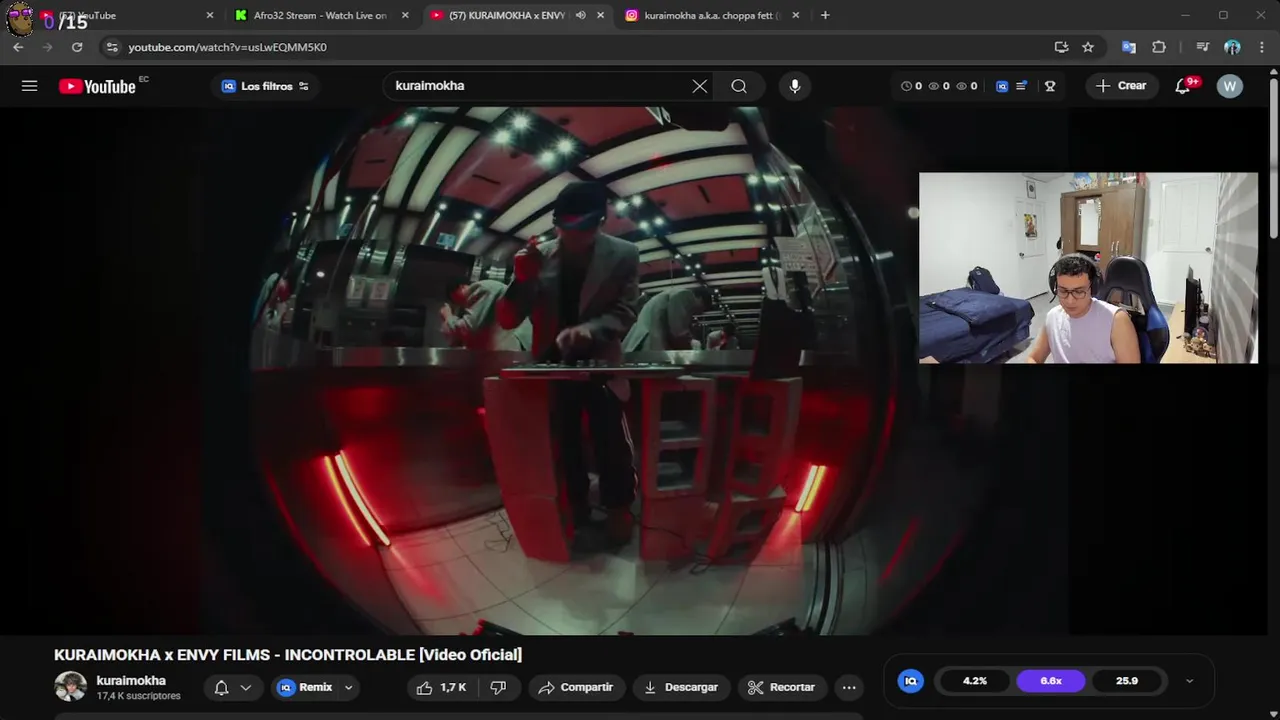
Task: Mute the KURAIMOKHA tab audio icon
Action: [x=580, y=15]
